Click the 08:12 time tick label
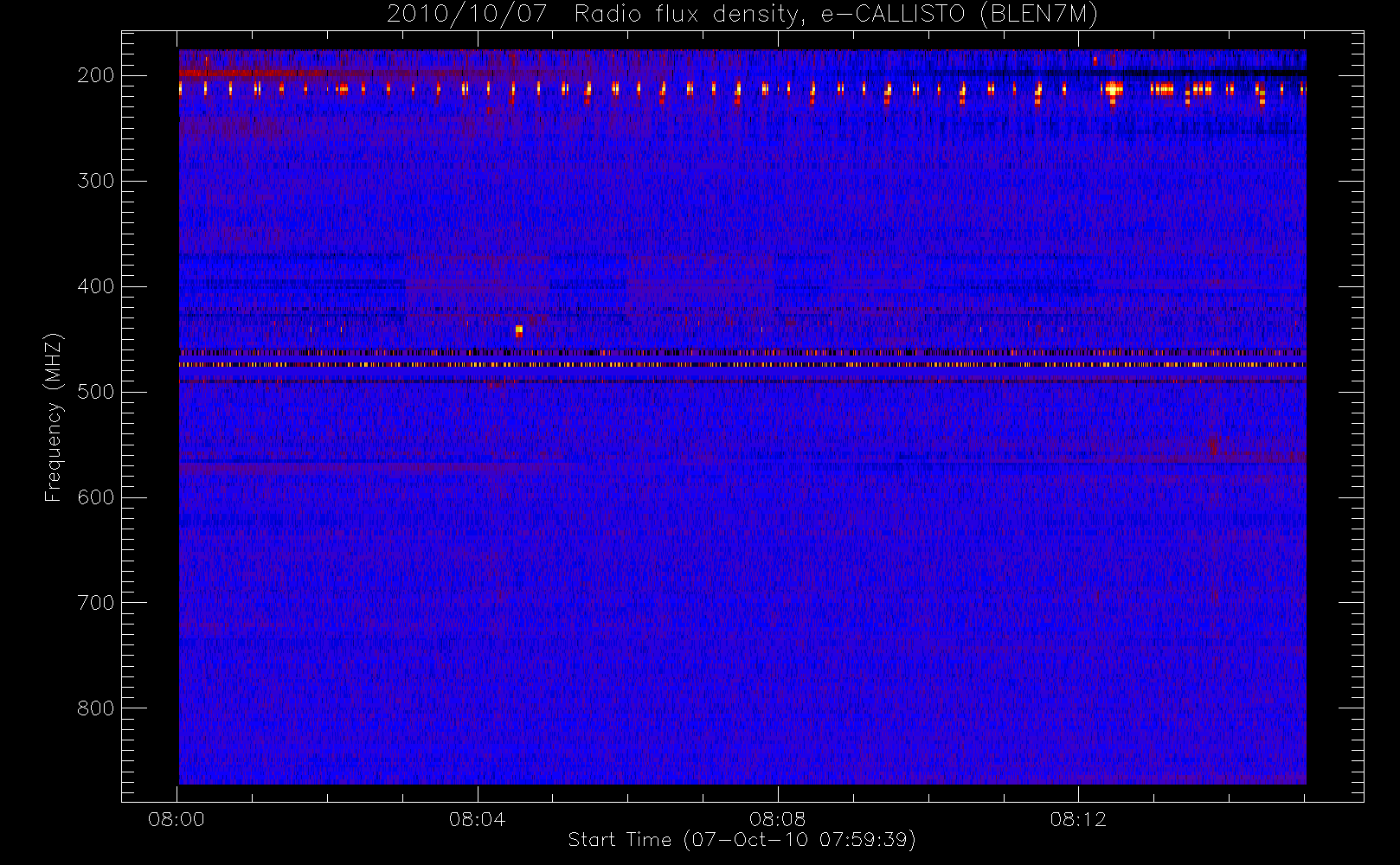The width and height of the screenshot is (1400, 865). pos(1078,819)
